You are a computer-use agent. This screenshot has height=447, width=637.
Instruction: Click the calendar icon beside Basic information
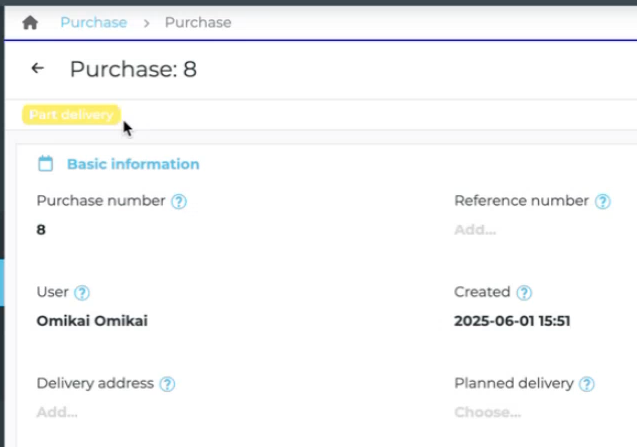click(x=45, y=164)
